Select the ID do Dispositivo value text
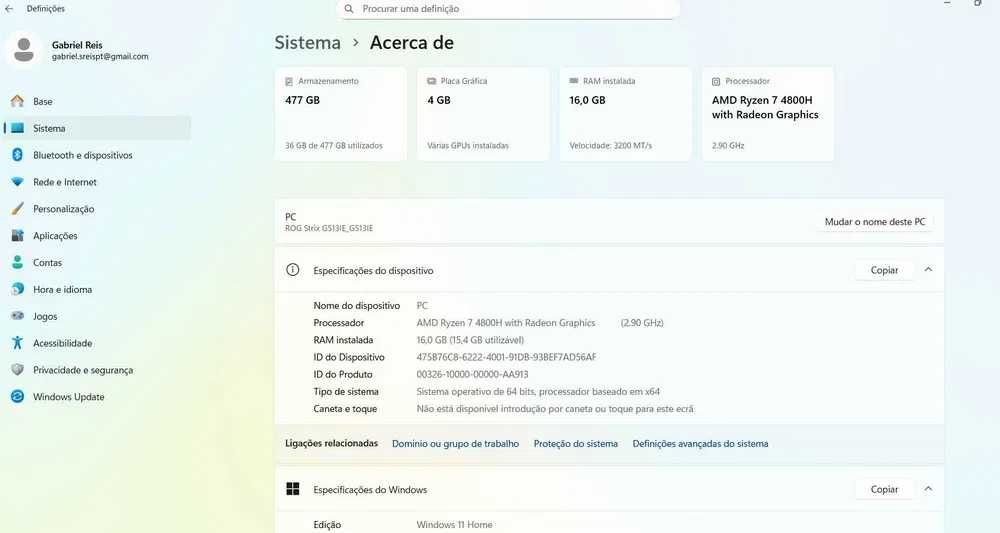Screen dimensions: 1000x533 pos(506,357)
